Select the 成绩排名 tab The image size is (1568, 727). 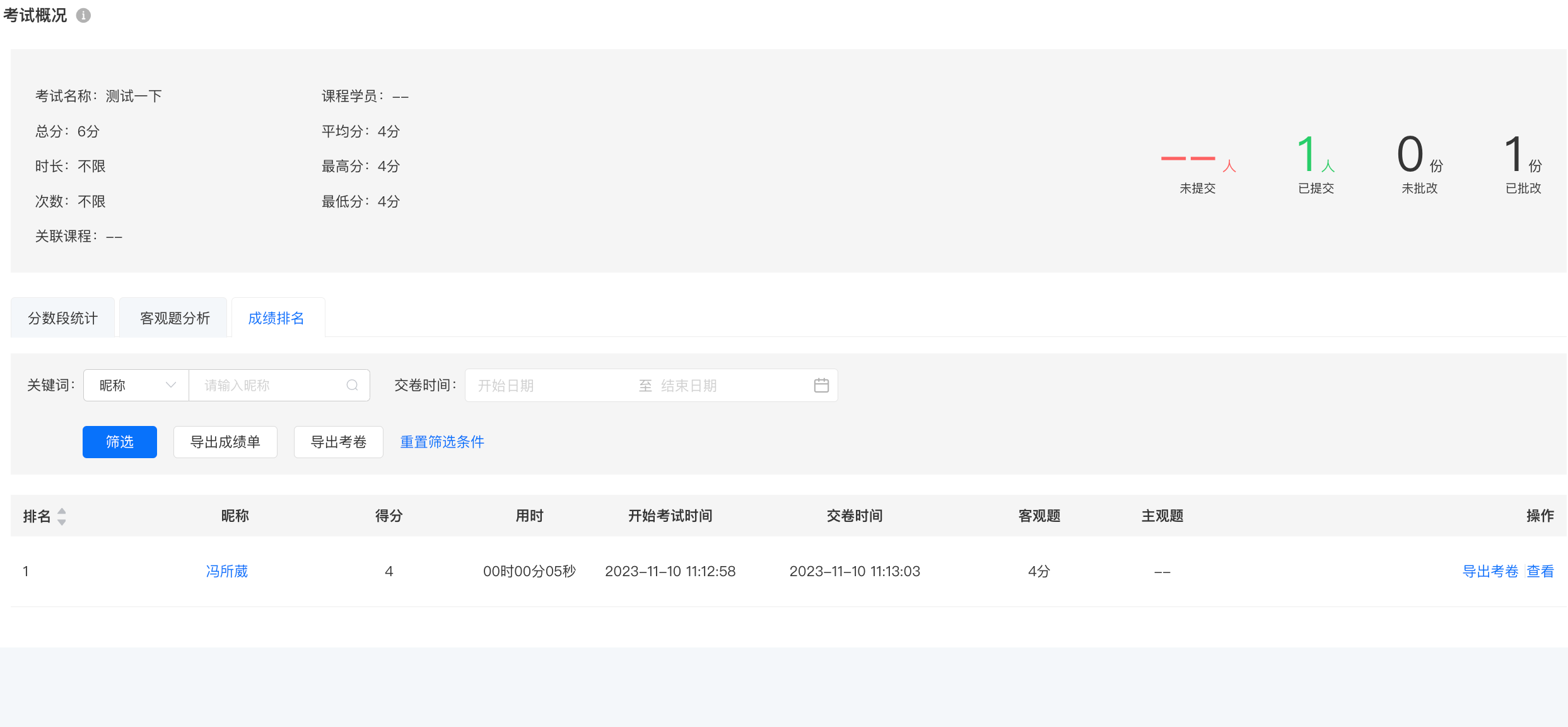[x=276, y=318]
